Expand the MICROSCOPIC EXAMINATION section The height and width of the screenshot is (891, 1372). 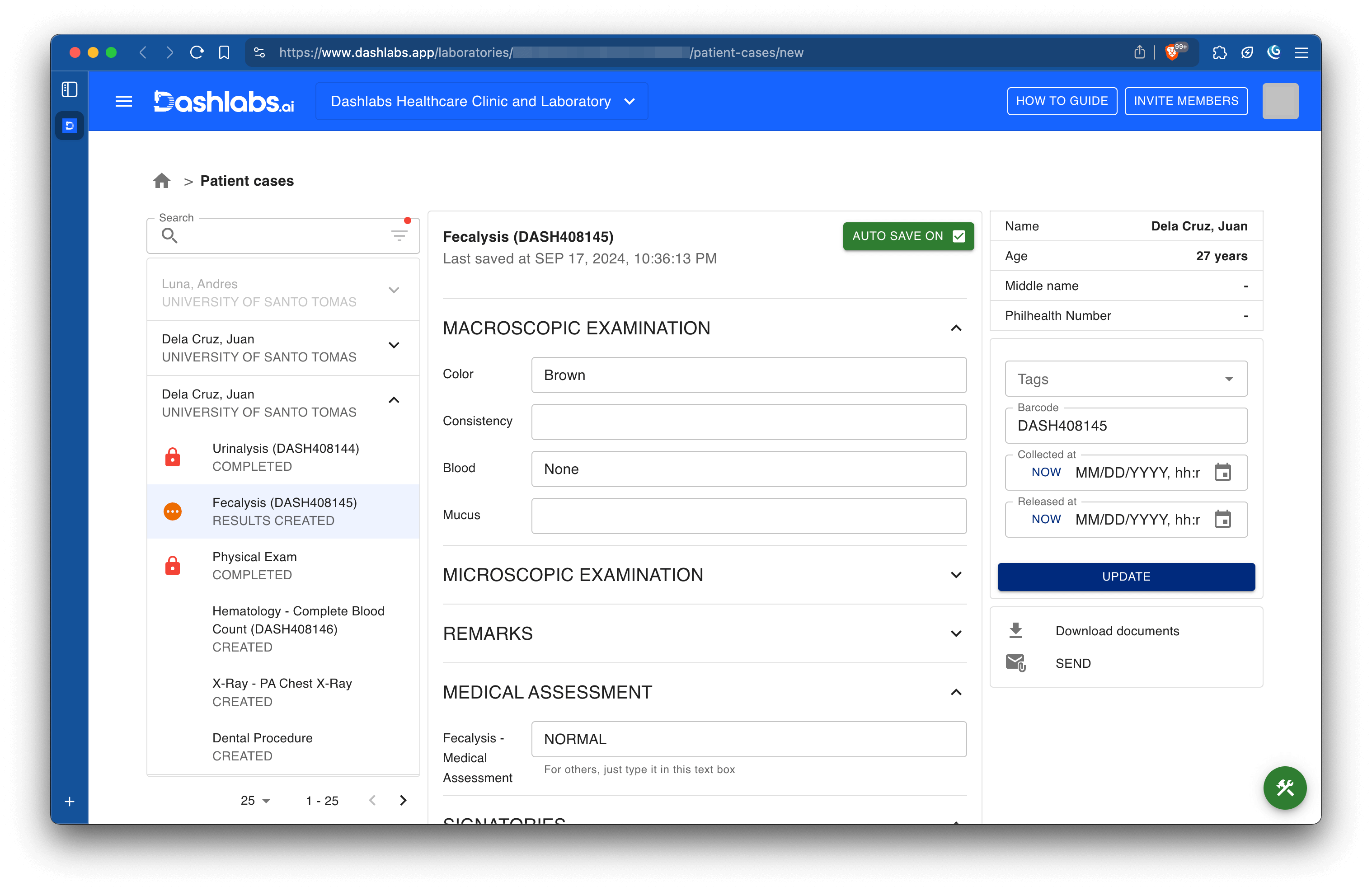955,575
